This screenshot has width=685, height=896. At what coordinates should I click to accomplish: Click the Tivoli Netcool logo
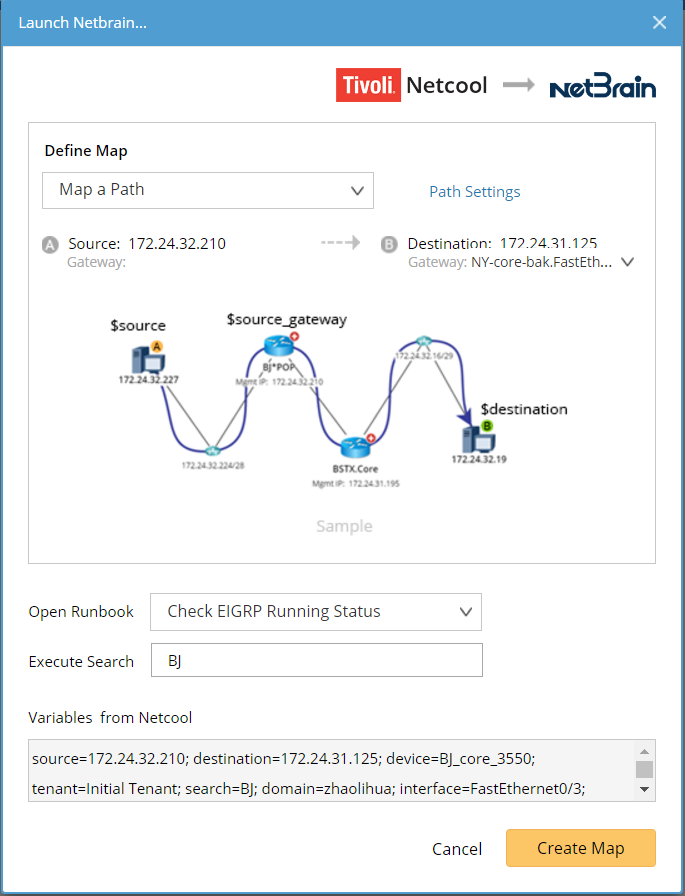[412, 86]
